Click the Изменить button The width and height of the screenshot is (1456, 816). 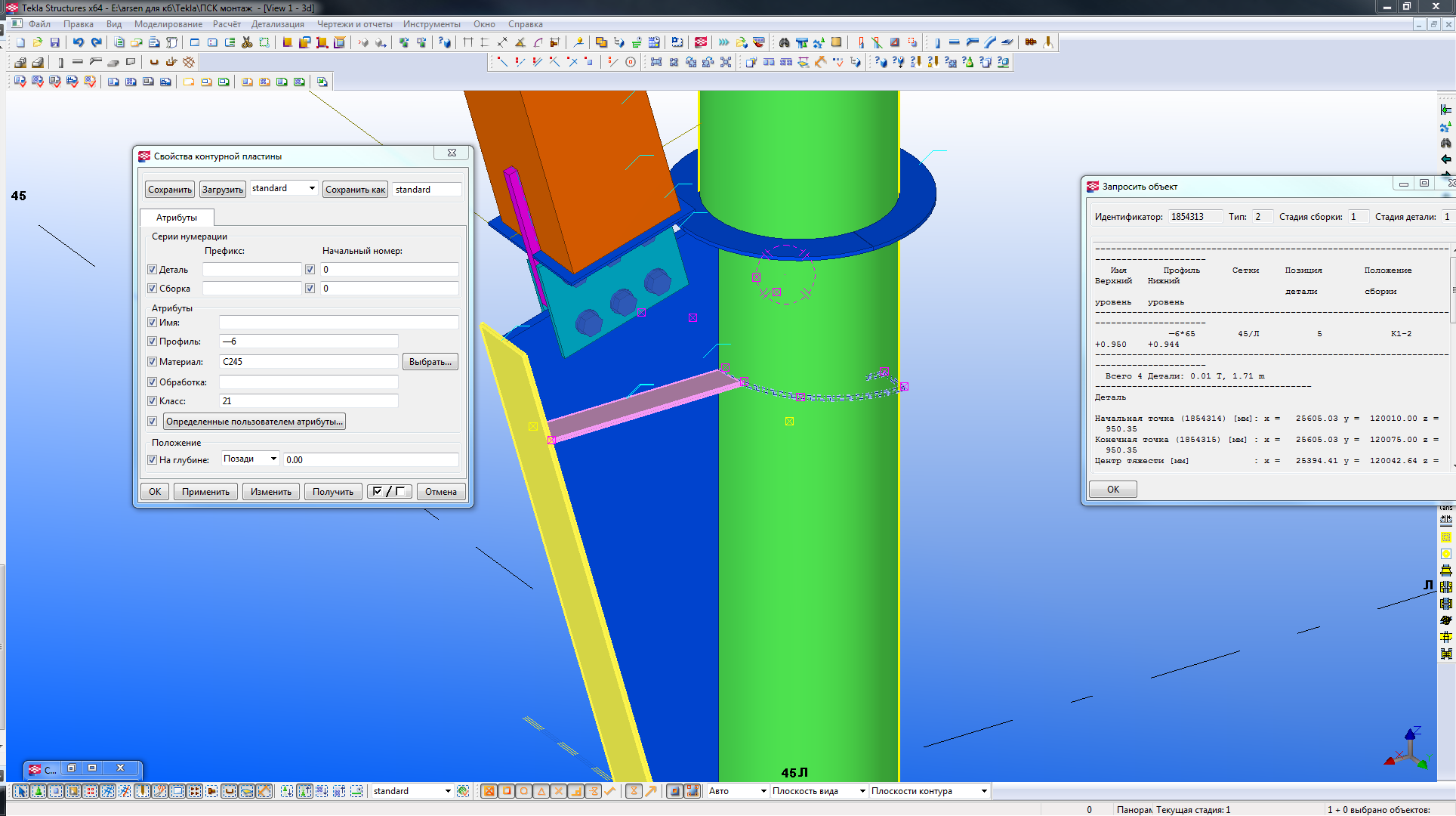[x=270, y=492]
